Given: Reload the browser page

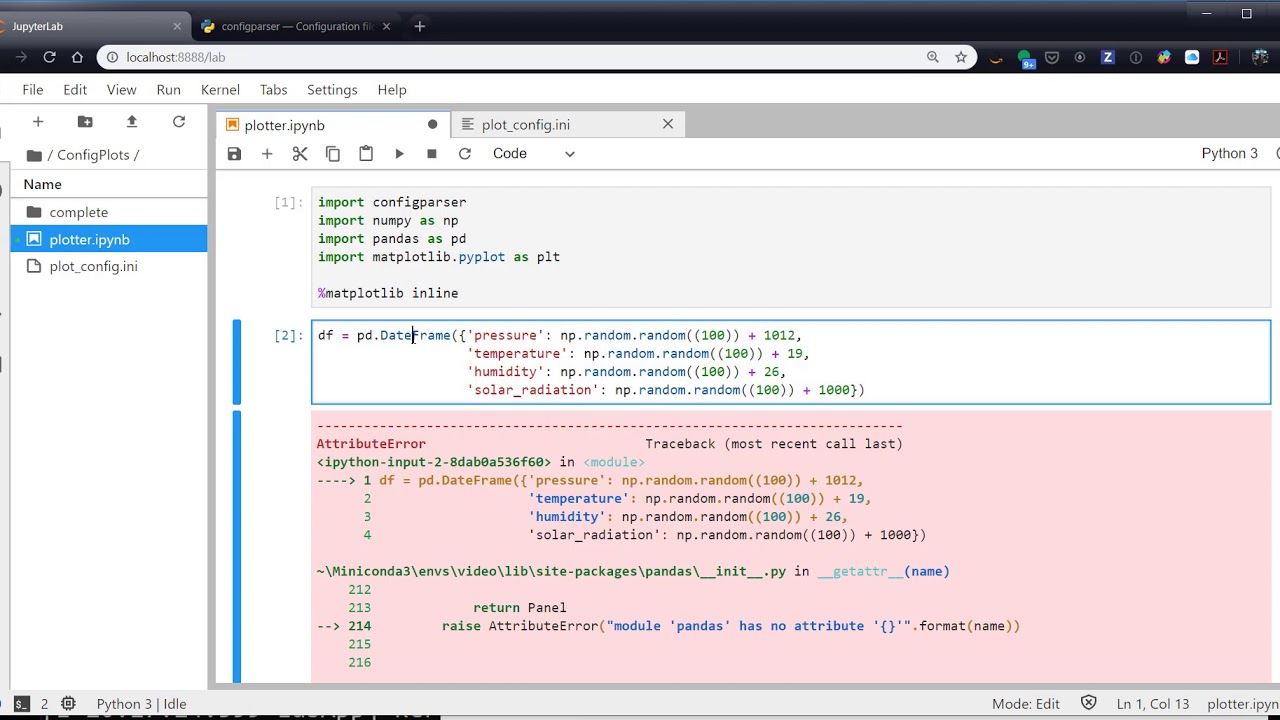Looking at the screenshot, I should point(49,58).
